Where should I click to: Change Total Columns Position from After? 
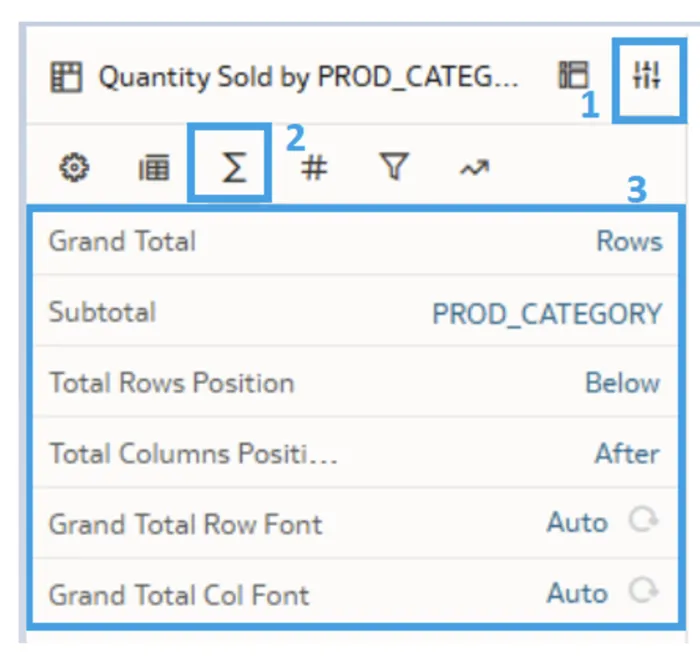[x=627, y=454]
